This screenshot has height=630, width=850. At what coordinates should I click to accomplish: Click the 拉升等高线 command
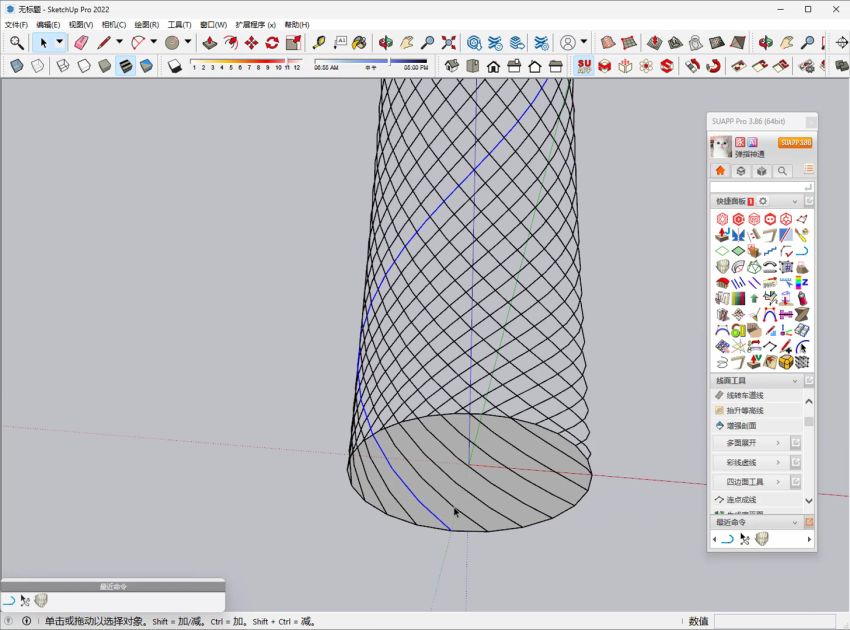pos(744,410)
